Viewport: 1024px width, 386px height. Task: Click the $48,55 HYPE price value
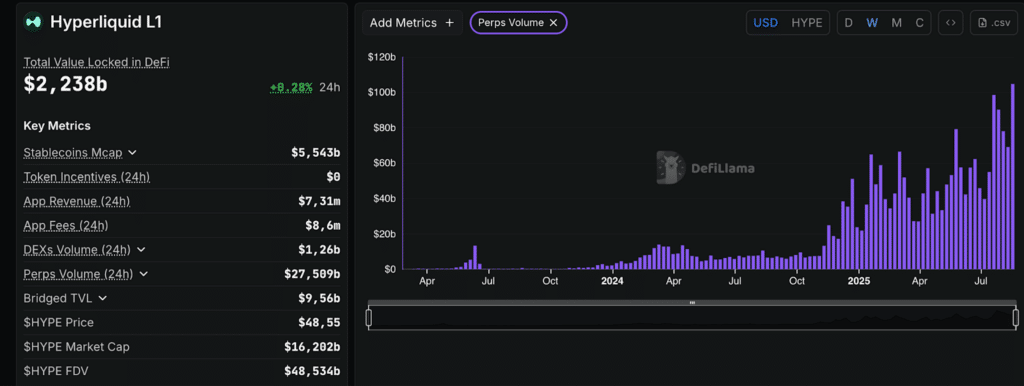pyautogui.click(x=319, y=322)
